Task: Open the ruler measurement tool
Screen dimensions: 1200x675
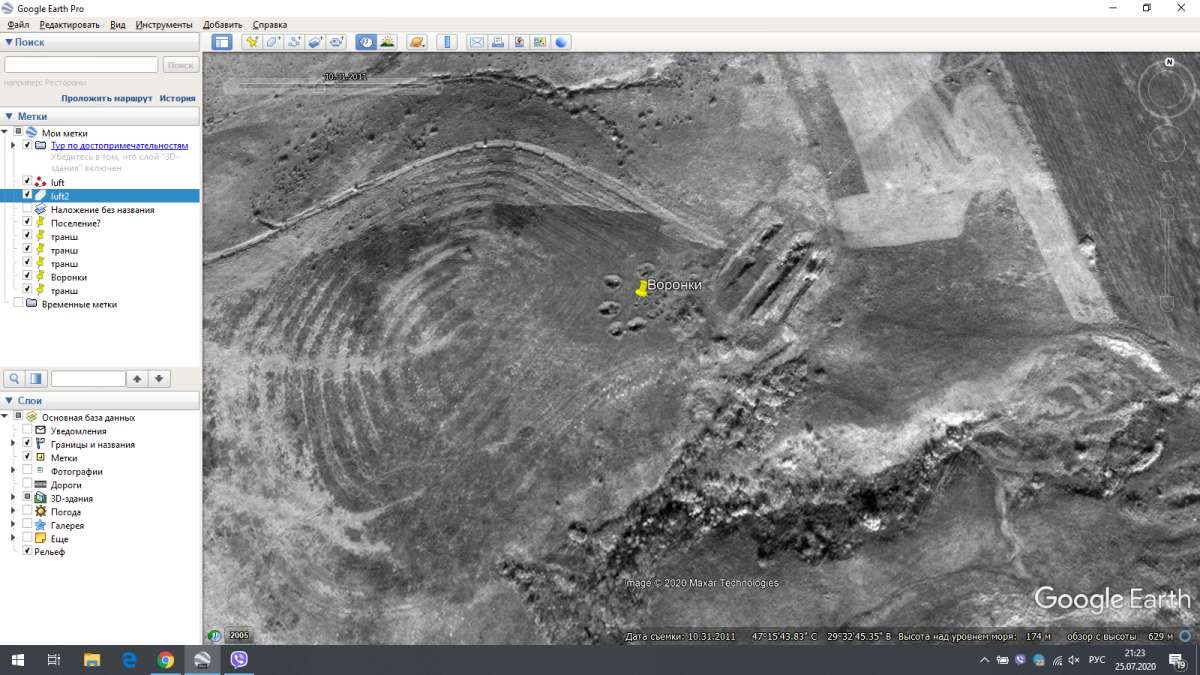Action: [x=447, y=42]
